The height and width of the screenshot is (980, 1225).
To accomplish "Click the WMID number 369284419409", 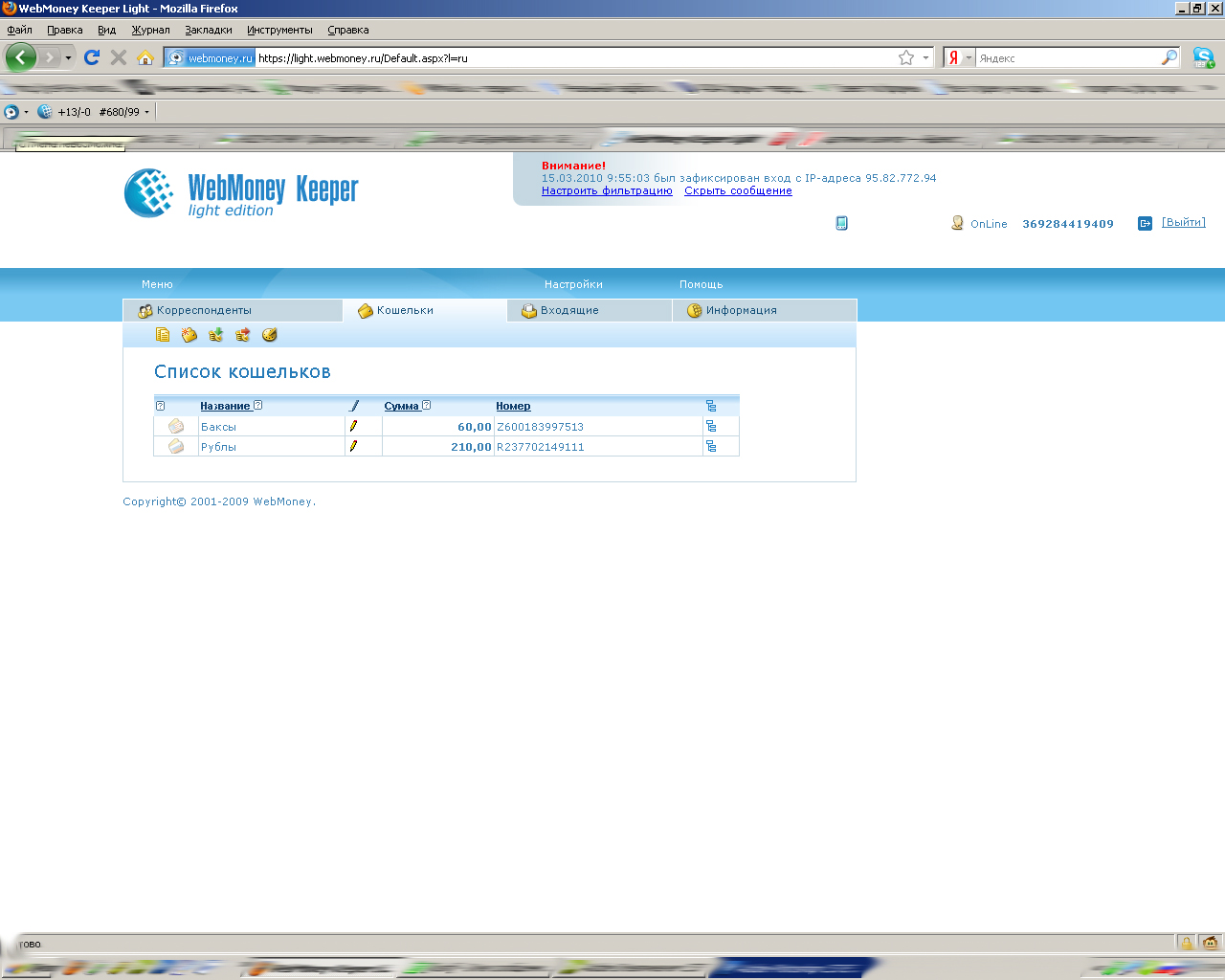I will point(1068,224).
